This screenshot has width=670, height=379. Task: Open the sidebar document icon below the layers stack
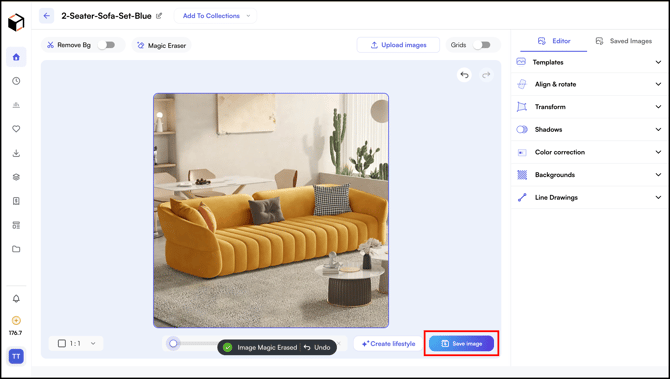(16, 201)
